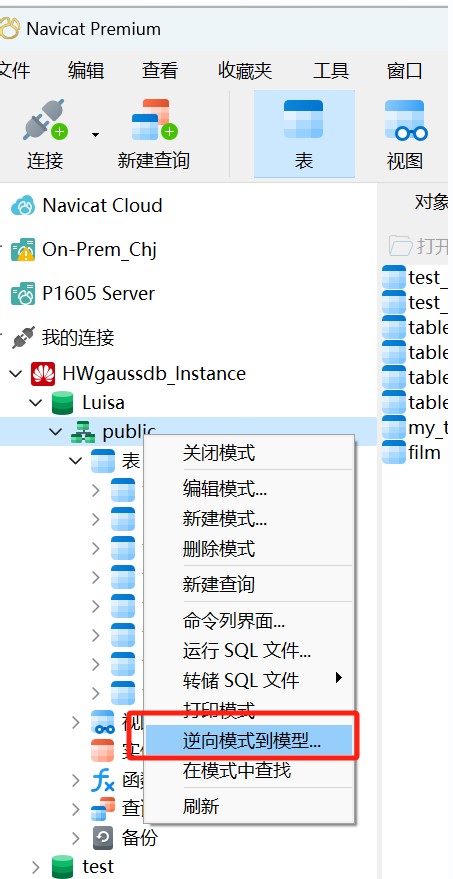
Task: Select the P1605 Server entry
Action: pyautogui.click(x=99, y=293)
